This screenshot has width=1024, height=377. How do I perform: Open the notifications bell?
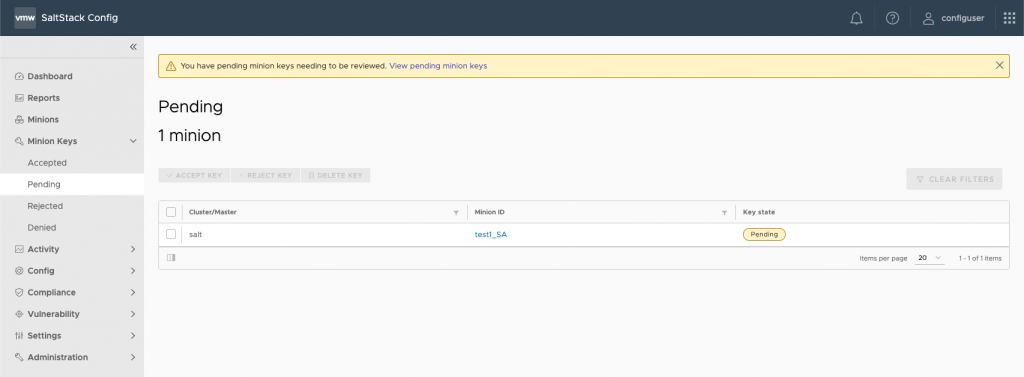coord(856,18)
